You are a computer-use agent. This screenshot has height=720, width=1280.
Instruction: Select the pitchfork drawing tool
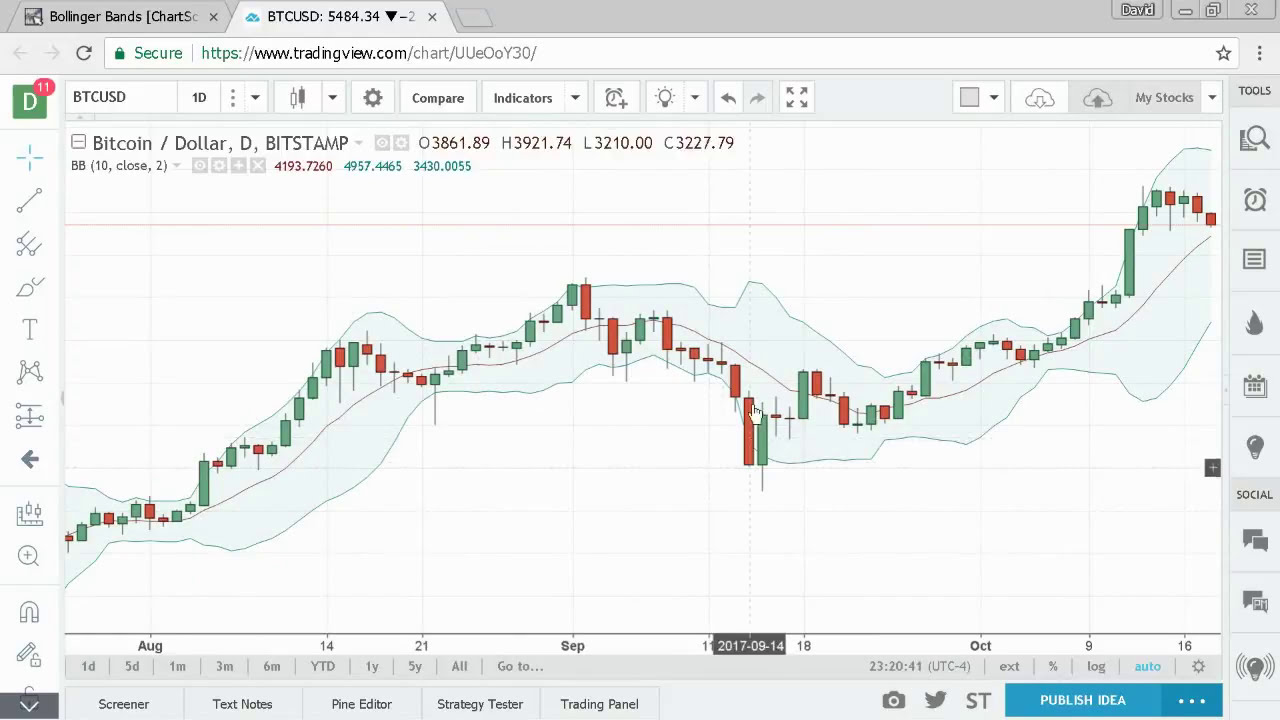(29, 244)
